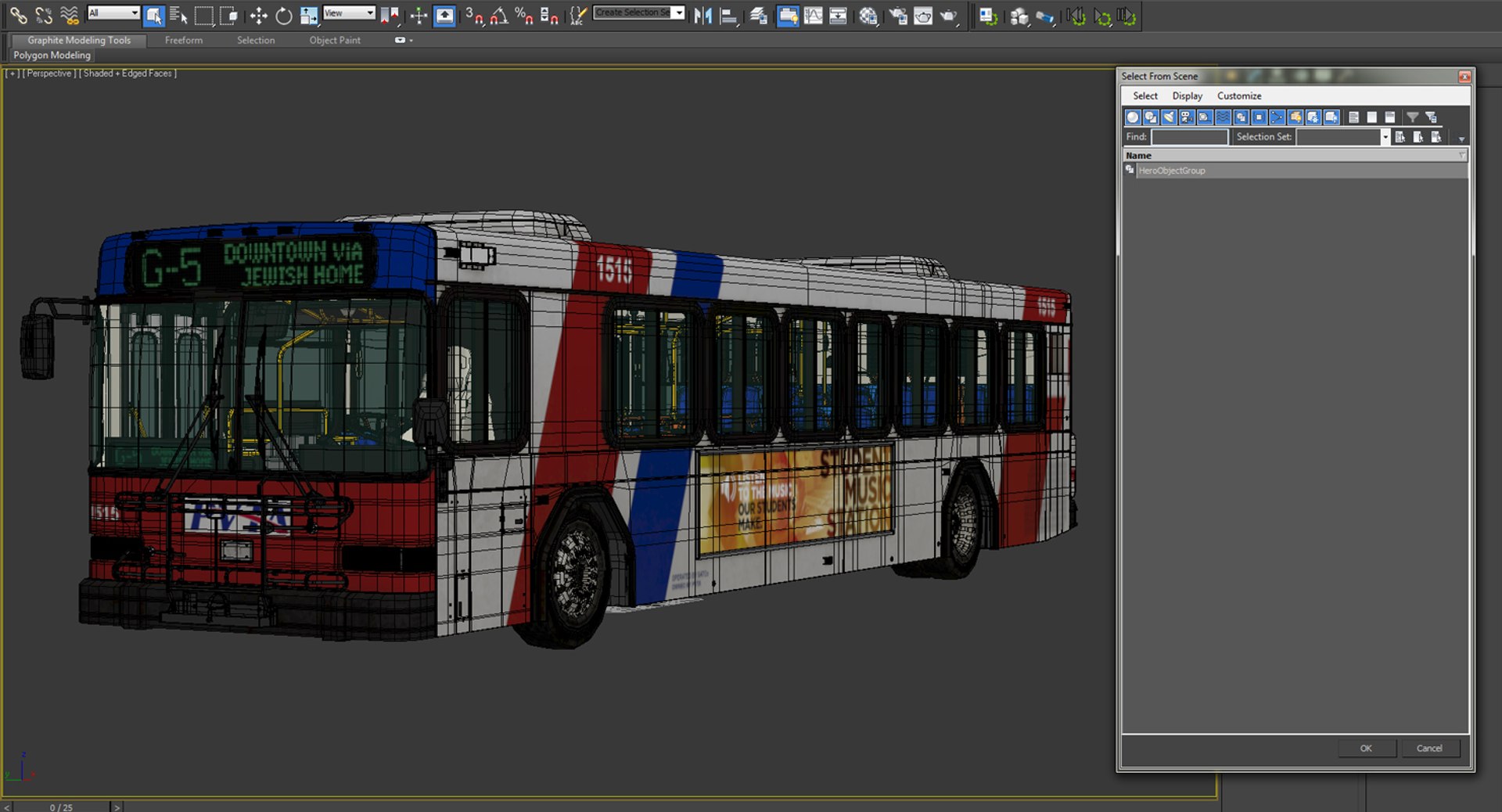Image resolution: width=1502 pixels, height=812 pixels.
Task: Activate the Select and Move tool
Action: pos(258,15)
